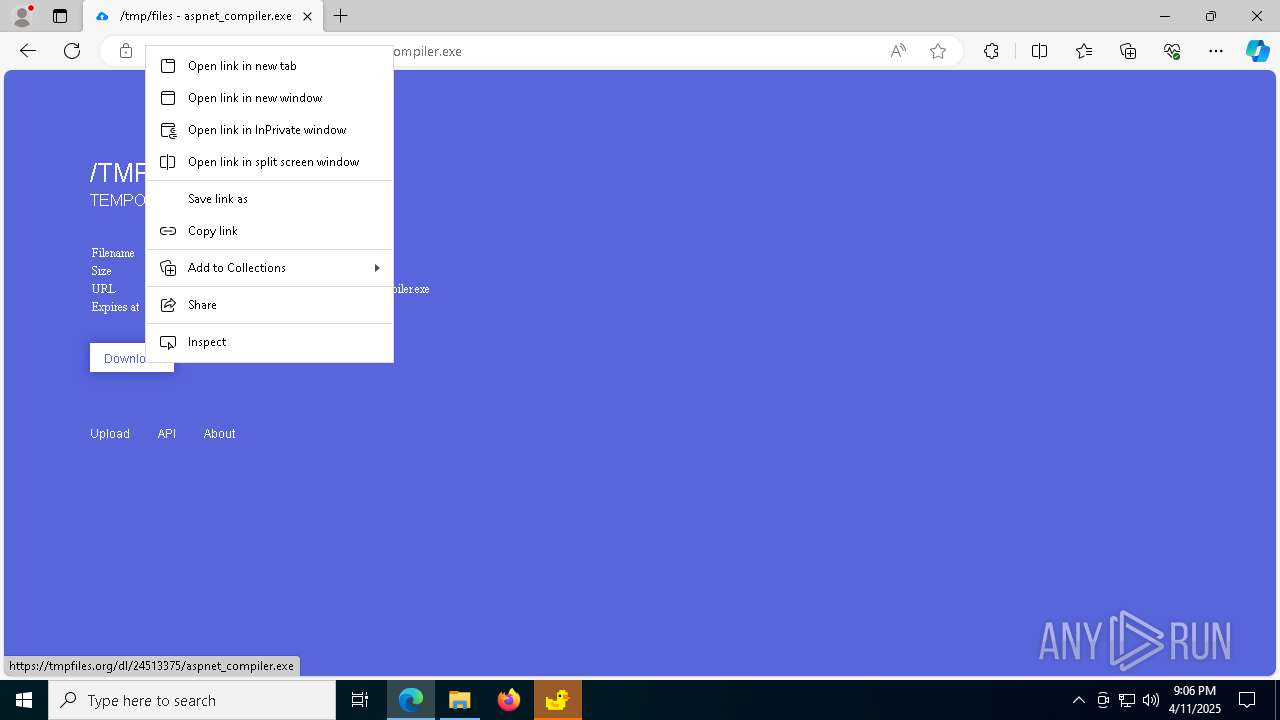
Task: Open volume control tray icon
Action: [1150, 700]
